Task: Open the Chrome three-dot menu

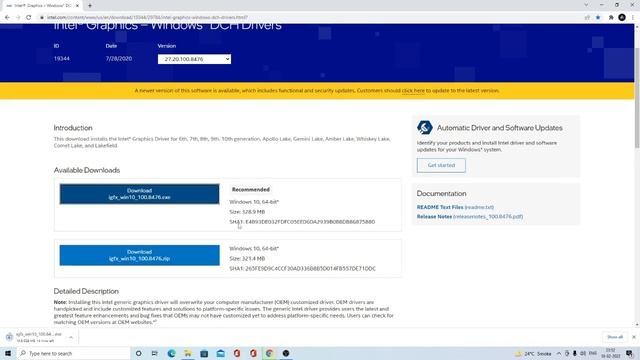Action: 633,17
